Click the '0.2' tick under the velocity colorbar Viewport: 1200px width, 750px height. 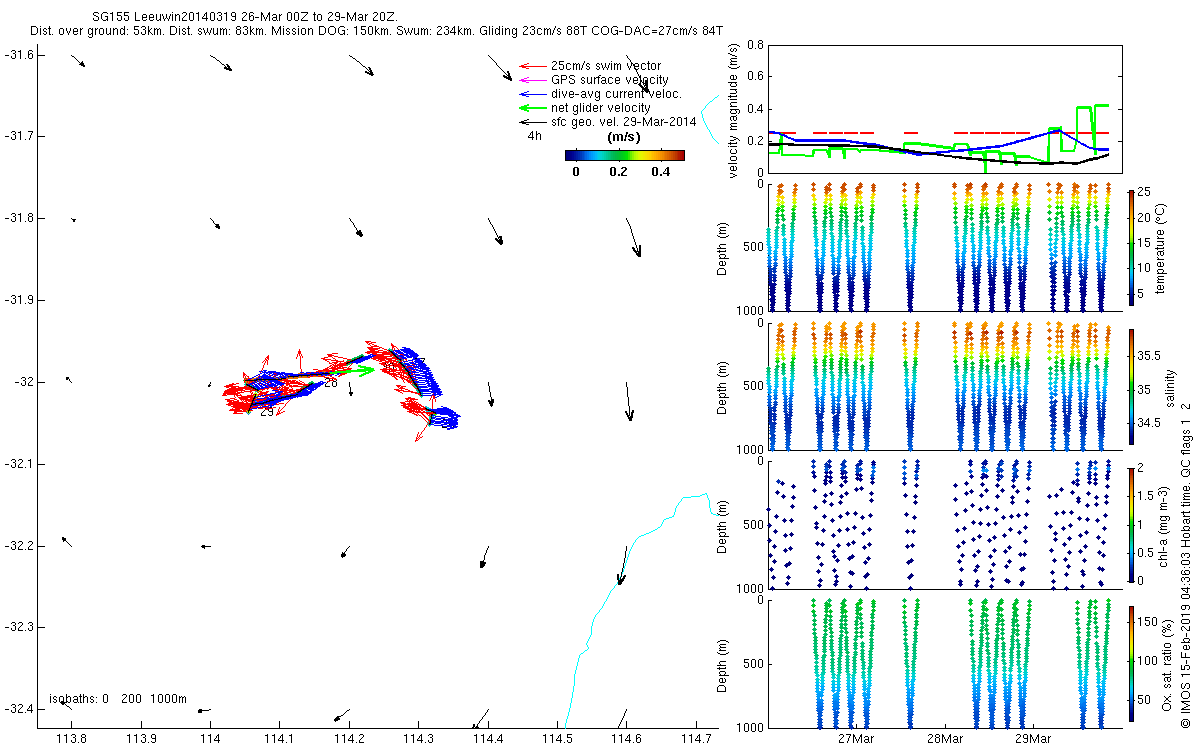(618, 171)
